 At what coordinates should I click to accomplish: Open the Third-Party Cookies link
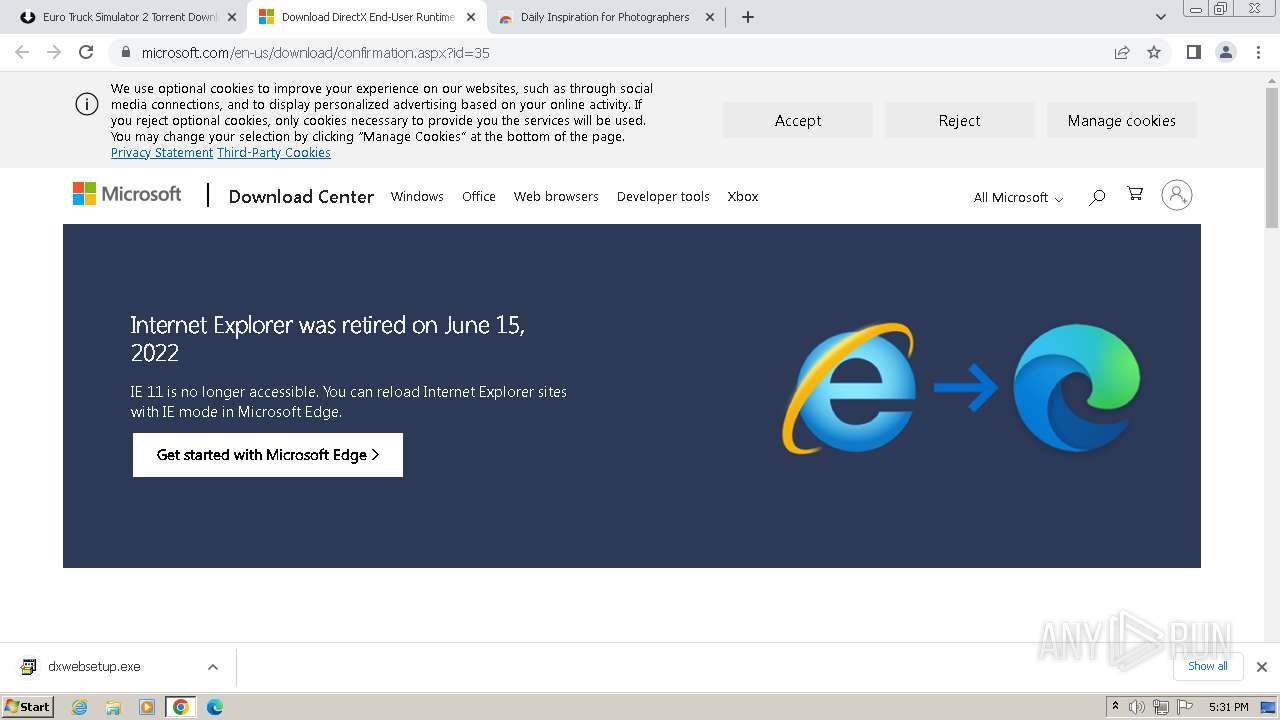coord(274,153)
